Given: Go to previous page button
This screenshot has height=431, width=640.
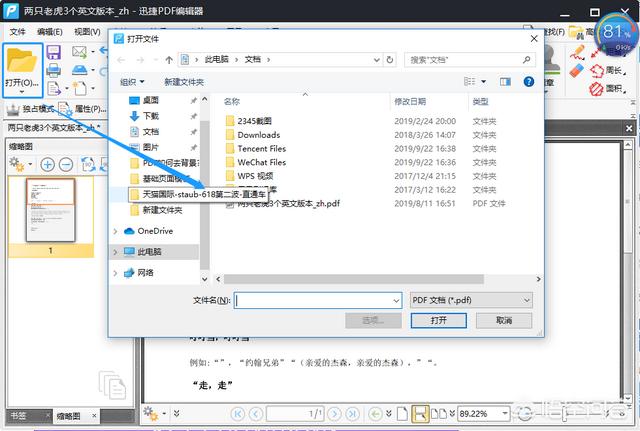Looking at the screenshot, I should click(x=256, y=414).
